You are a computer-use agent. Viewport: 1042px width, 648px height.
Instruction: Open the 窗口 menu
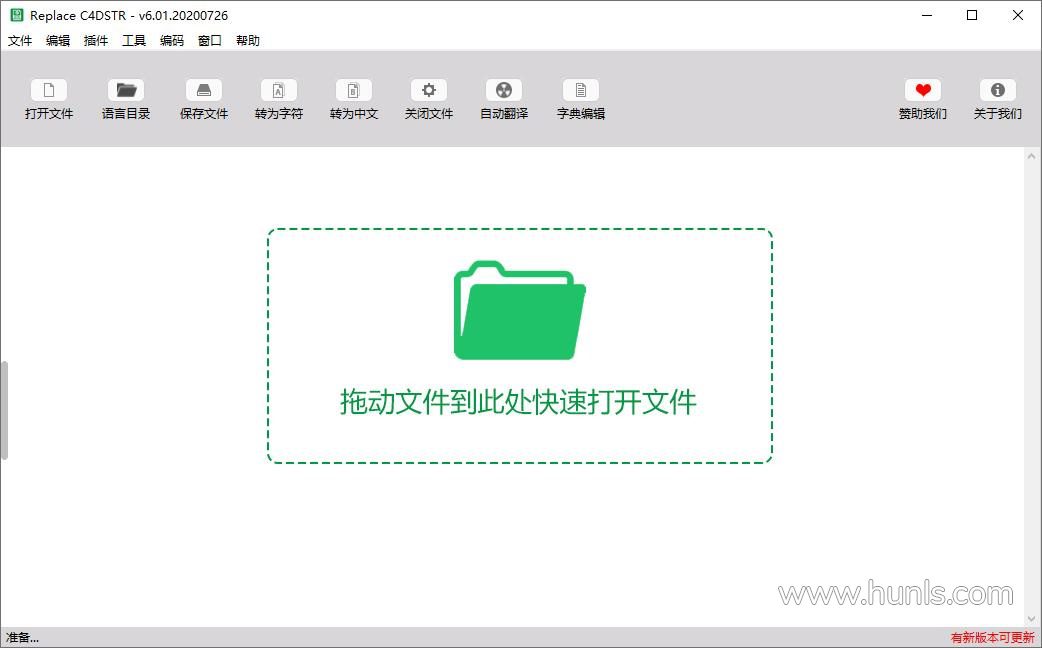point(210,41)
